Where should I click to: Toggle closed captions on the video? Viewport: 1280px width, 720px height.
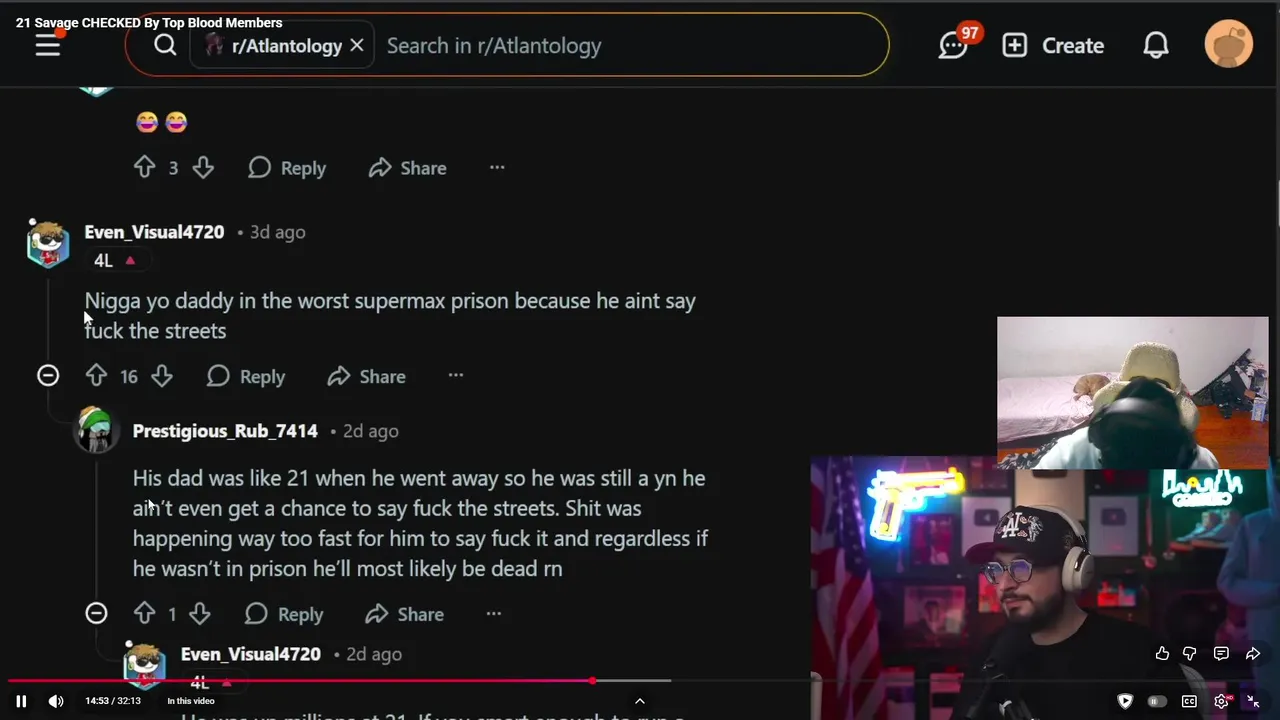1189,701
